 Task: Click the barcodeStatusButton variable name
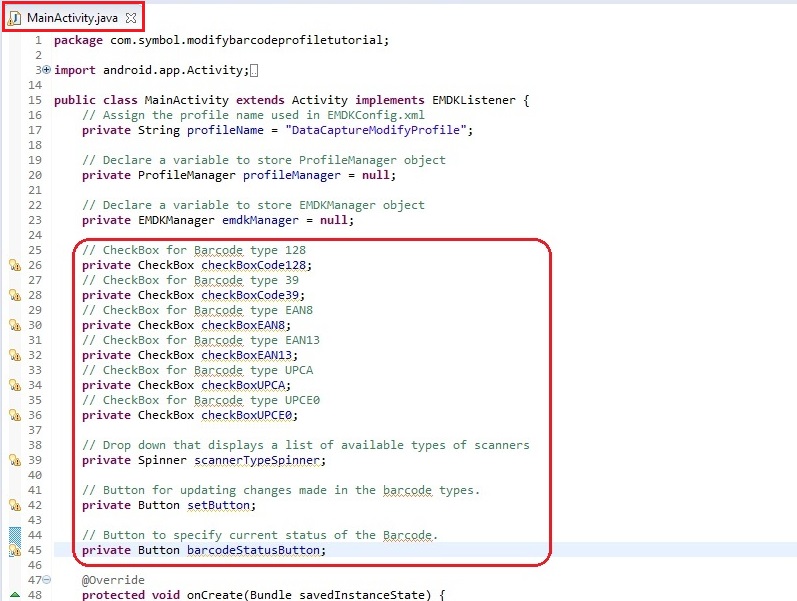[256, 550]
